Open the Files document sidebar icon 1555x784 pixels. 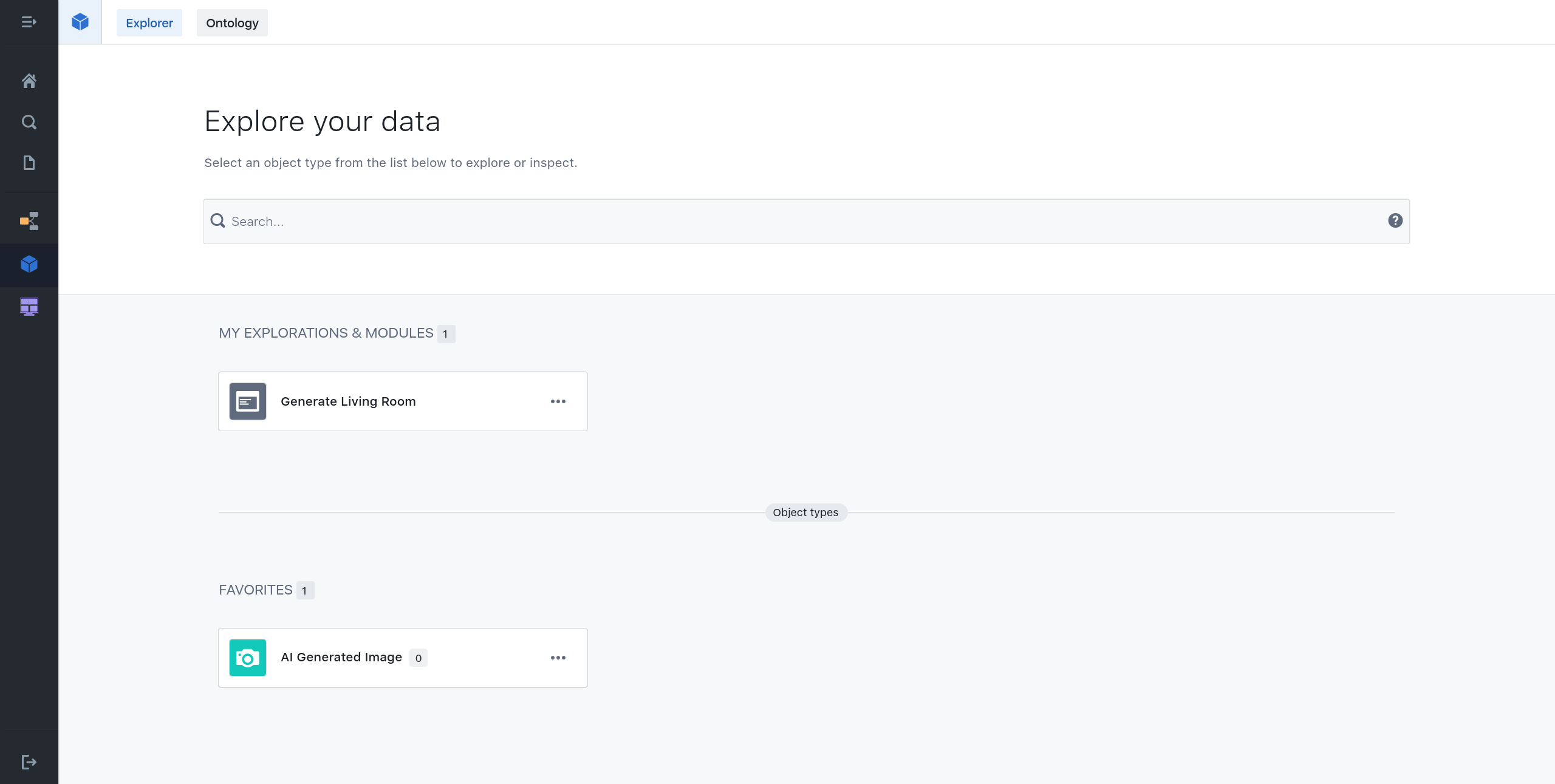coord(29,163)
